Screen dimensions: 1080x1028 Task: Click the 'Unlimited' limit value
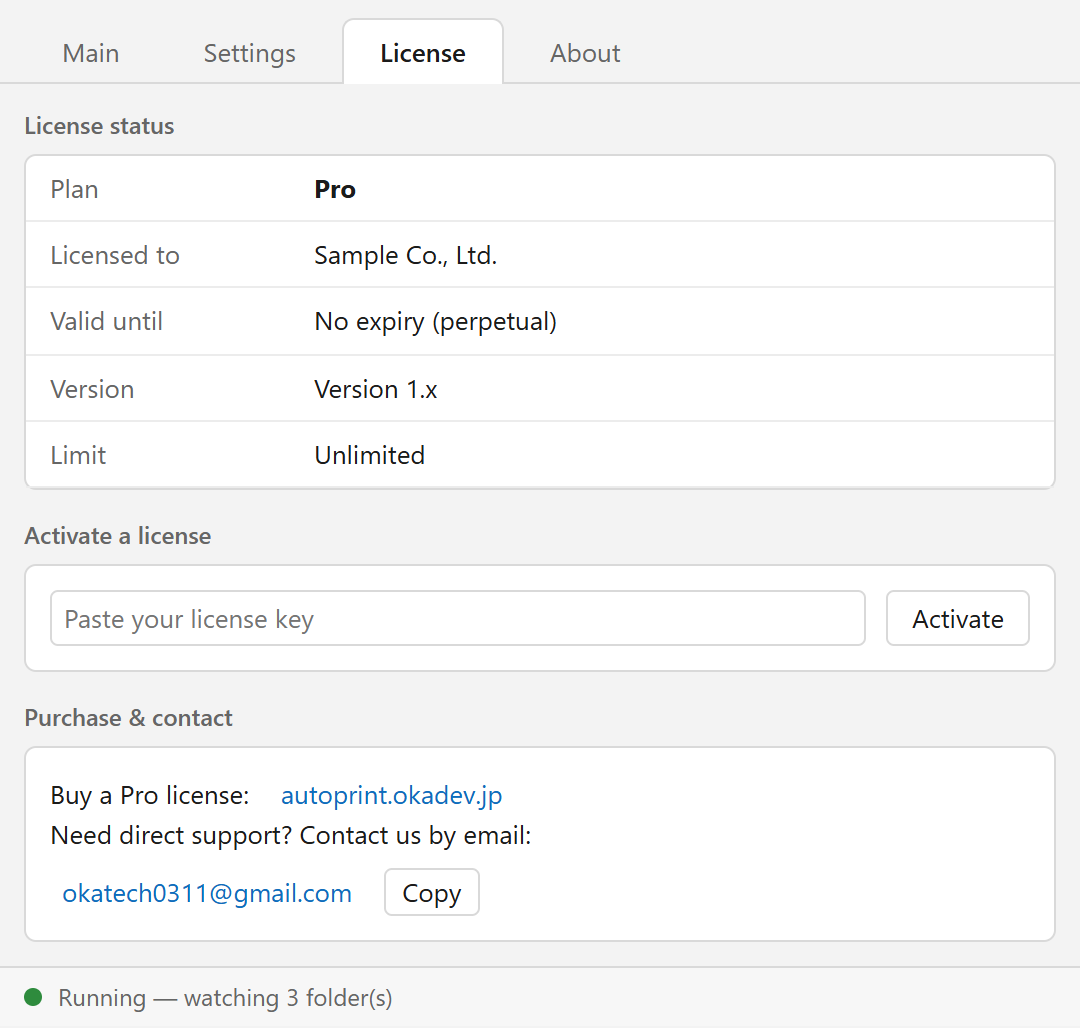[x=369, y=455]
